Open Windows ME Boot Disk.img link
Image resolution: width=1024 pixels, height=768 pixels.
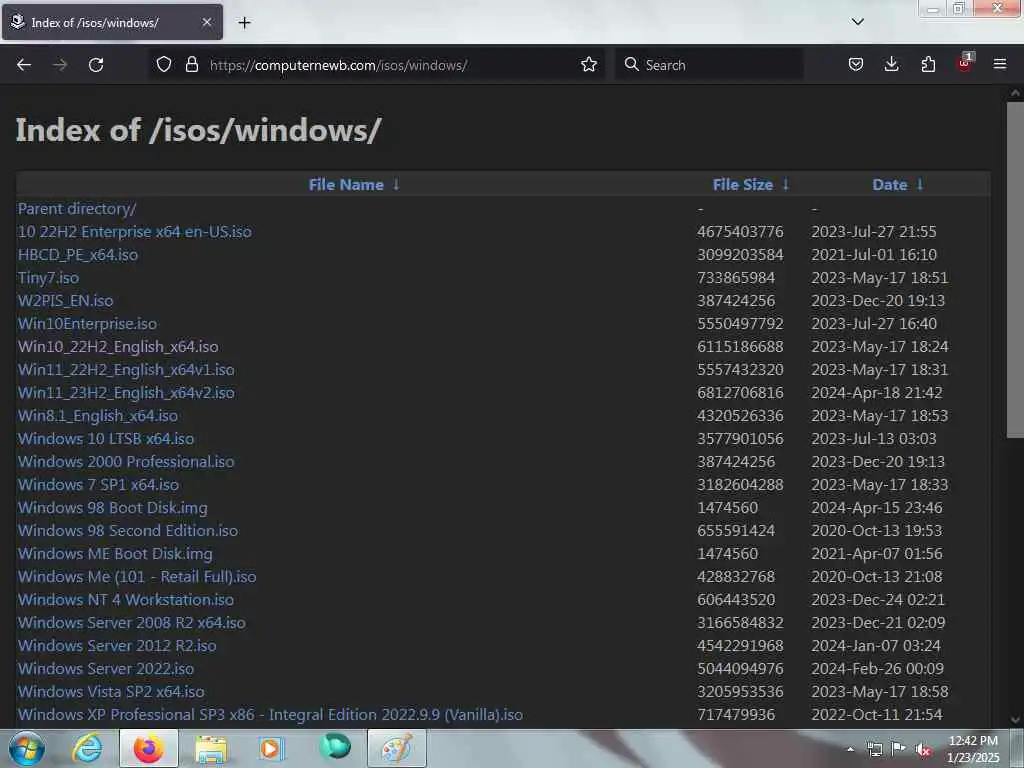(115, 554)
